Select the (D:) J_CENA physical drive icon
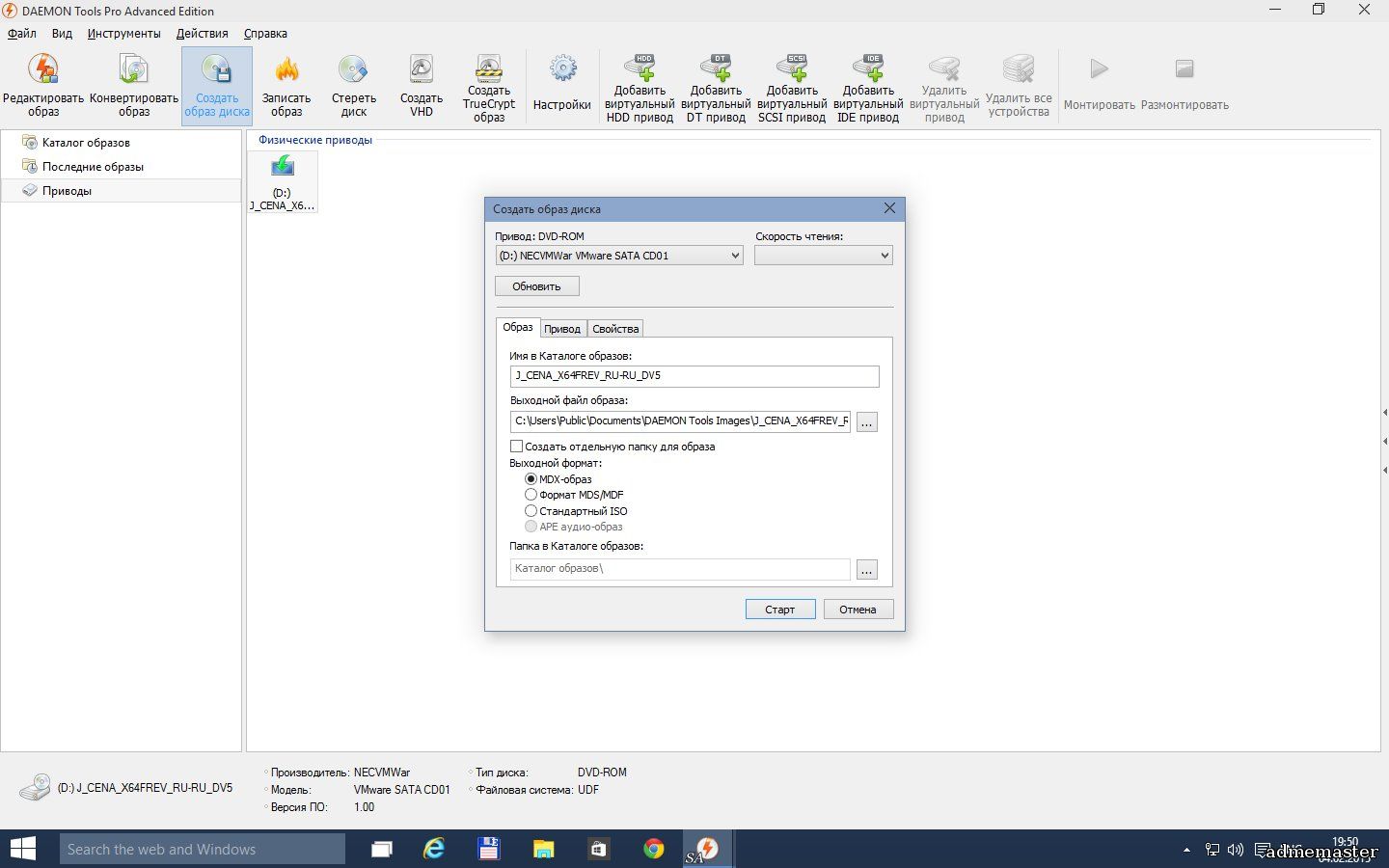The image size is (1389, 868). click(283, 182)
